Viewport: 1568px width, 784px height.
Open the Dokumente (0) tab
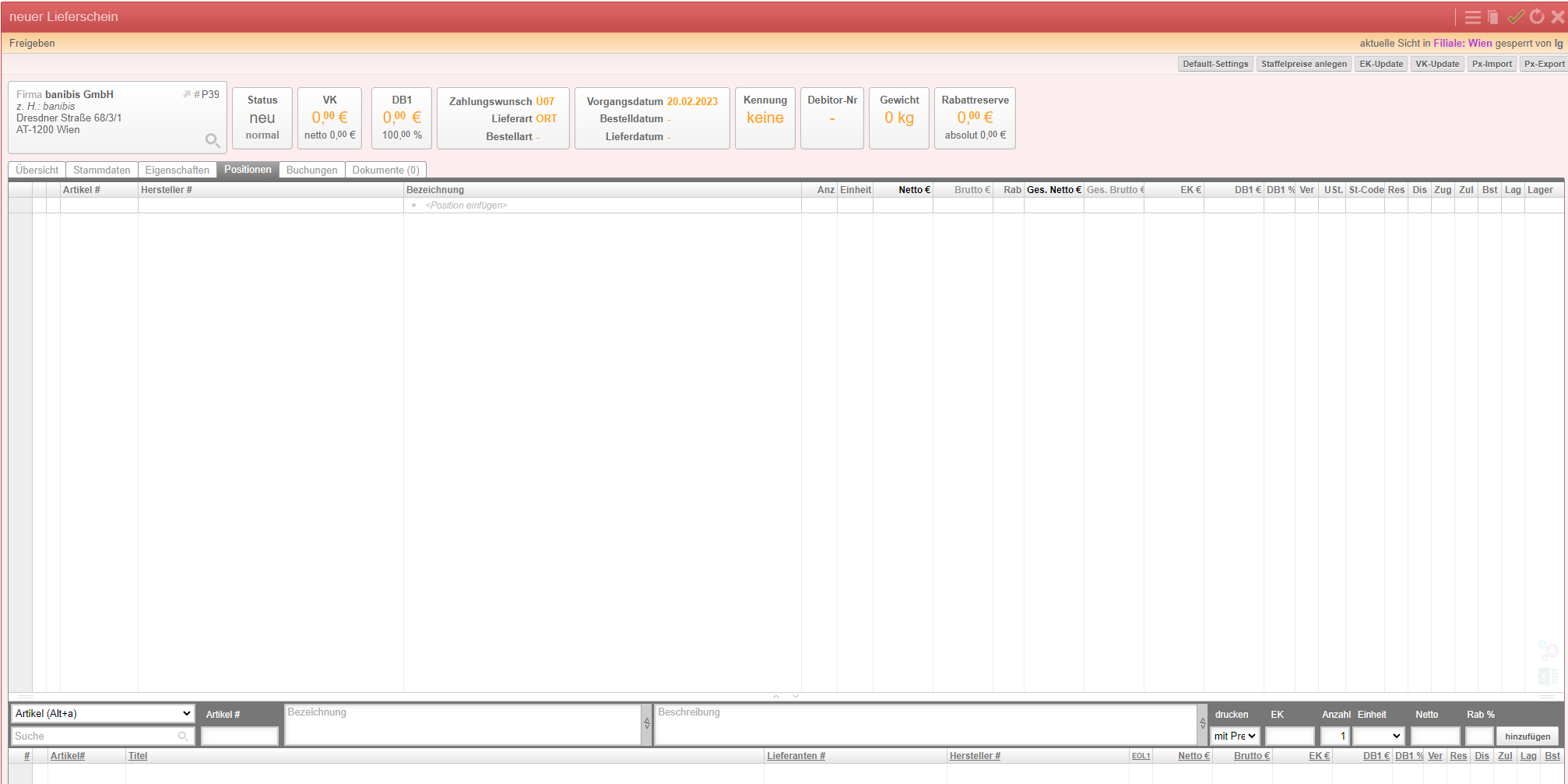pos(385,170)
